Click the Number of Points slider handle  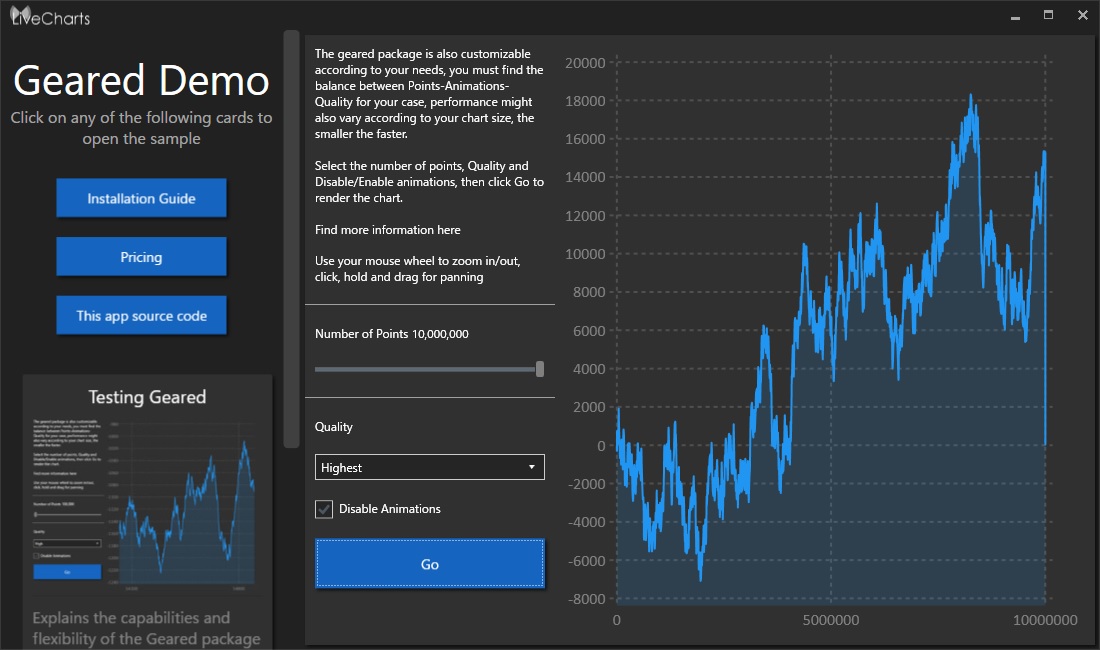pos(540,369)
